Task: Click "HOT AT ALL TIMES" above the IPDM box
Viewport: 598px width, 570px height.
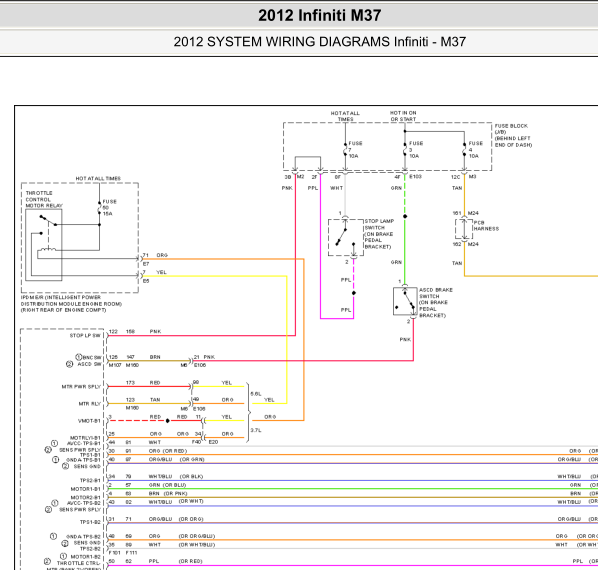Action: pyautogui.click(x=98, y=178)
